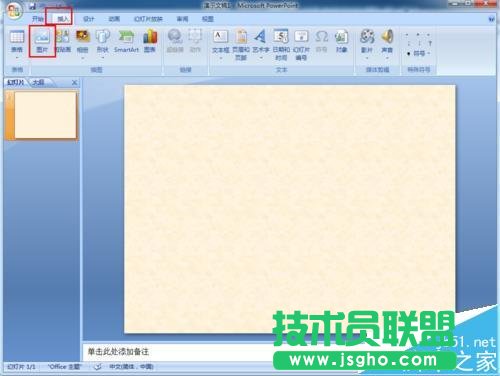This screenshot has height=376, width=500.
Task: Expand the Text Box dropdown arrow
Action: [220, 58]
